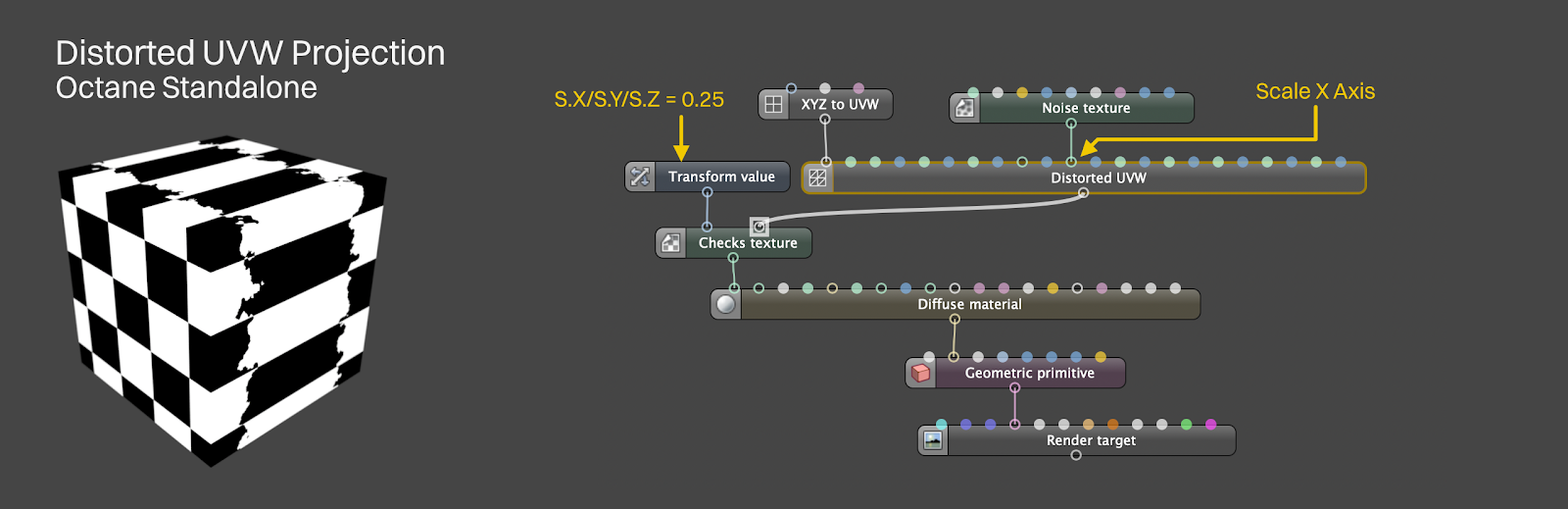Click the Render target node title

click(1091, 440)
